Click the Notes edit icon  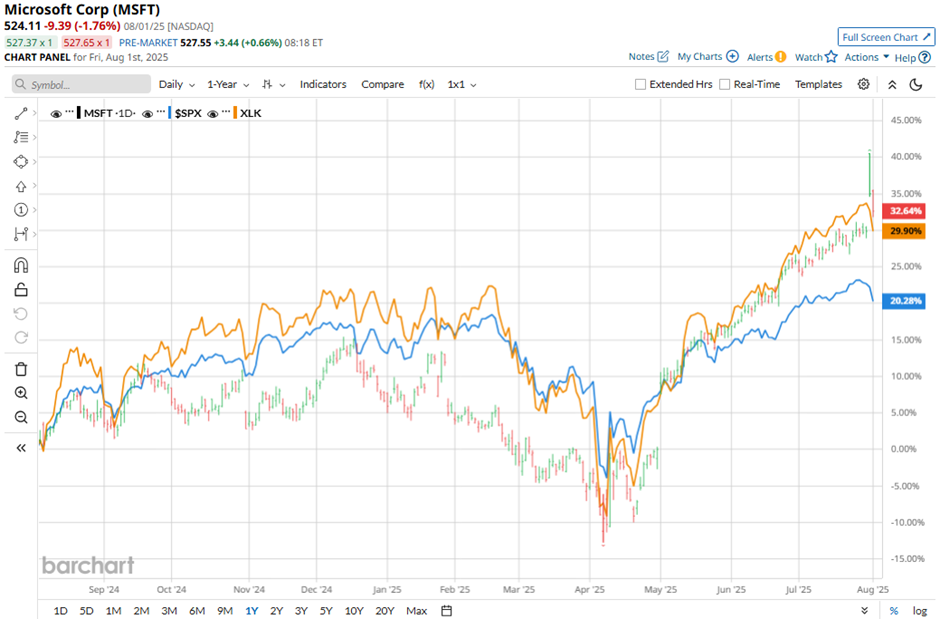pyautogui.click(x=663, y=56)
